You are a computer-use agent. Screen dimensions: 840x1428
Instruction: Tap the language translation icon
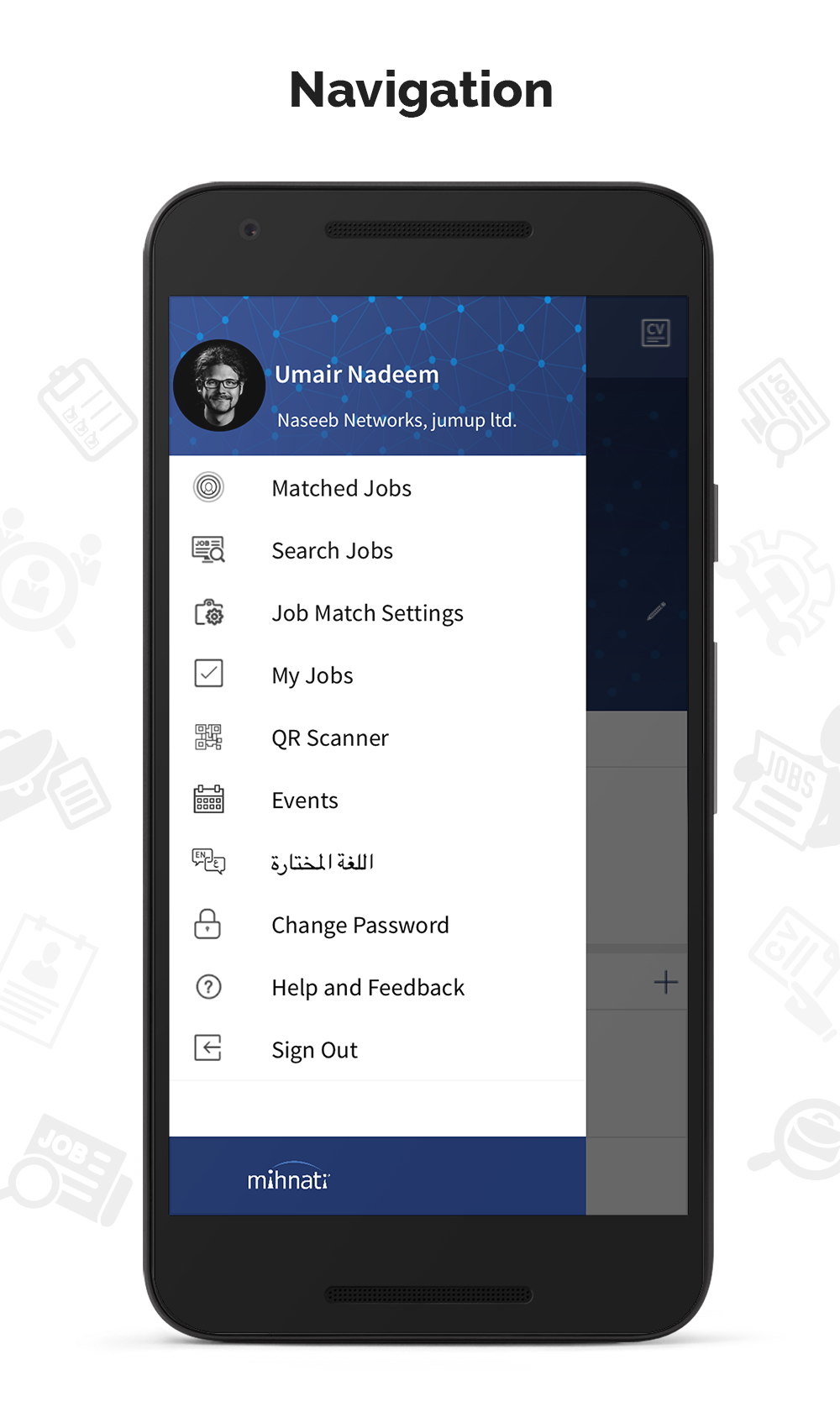click(208, 861)
